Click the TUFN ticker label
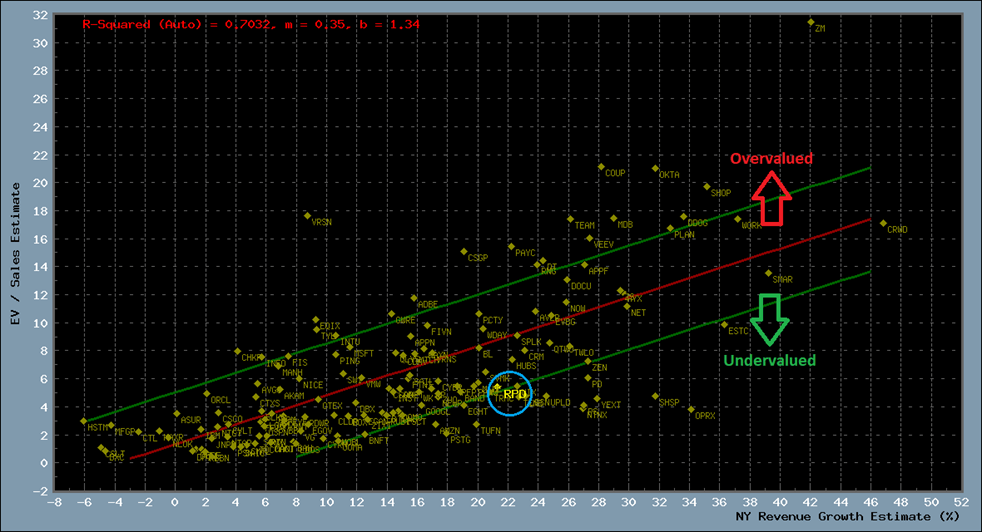This screenshot has height=532, width=982. pos(490,431)
